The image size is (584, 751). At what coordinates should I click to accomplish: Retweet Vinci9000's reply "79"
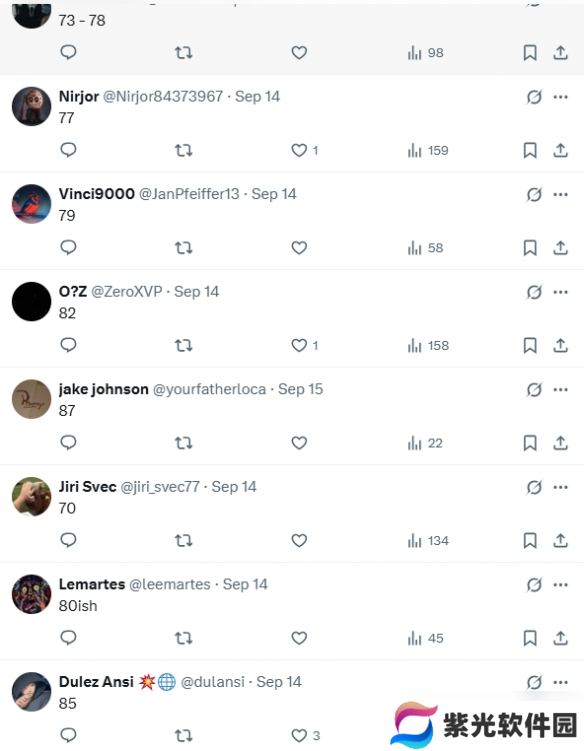tap(183, 248)
